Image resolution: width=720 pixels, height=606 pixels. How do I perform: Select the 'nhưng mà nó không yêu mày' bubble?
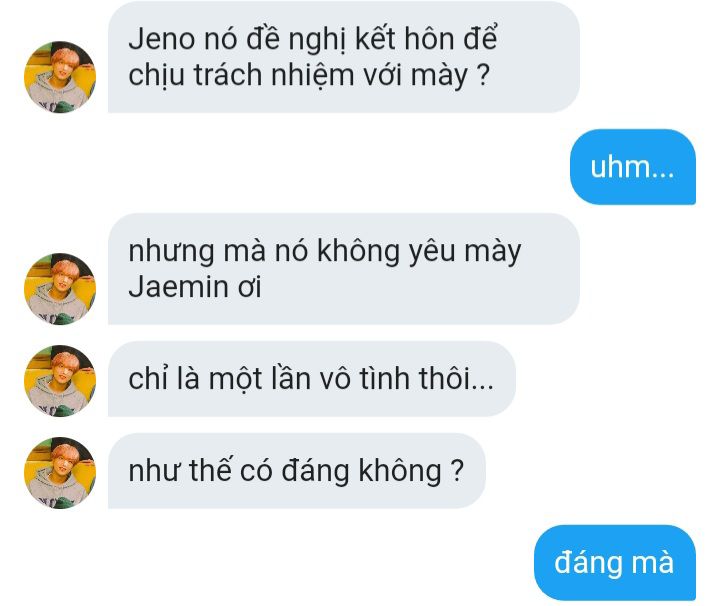click(x=343, y=269)
